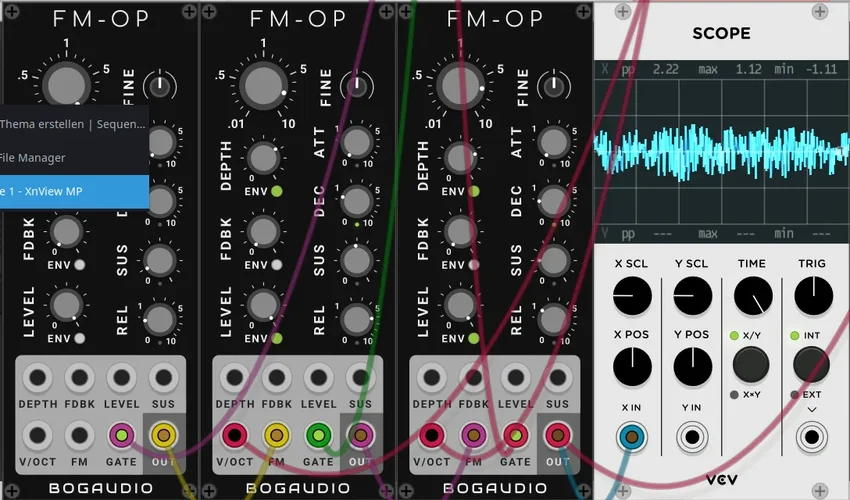Click the FM jack on the second FM-OP
This screenshot has height=500, width=850.
pos(276,435)
